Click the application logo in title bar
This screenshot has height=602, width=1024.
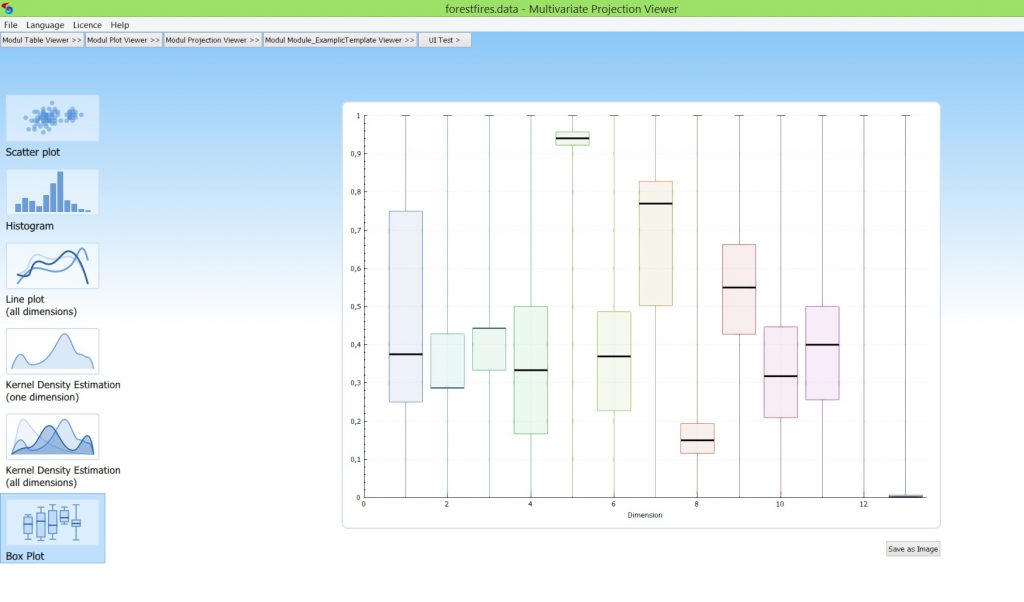click(8, 8)
